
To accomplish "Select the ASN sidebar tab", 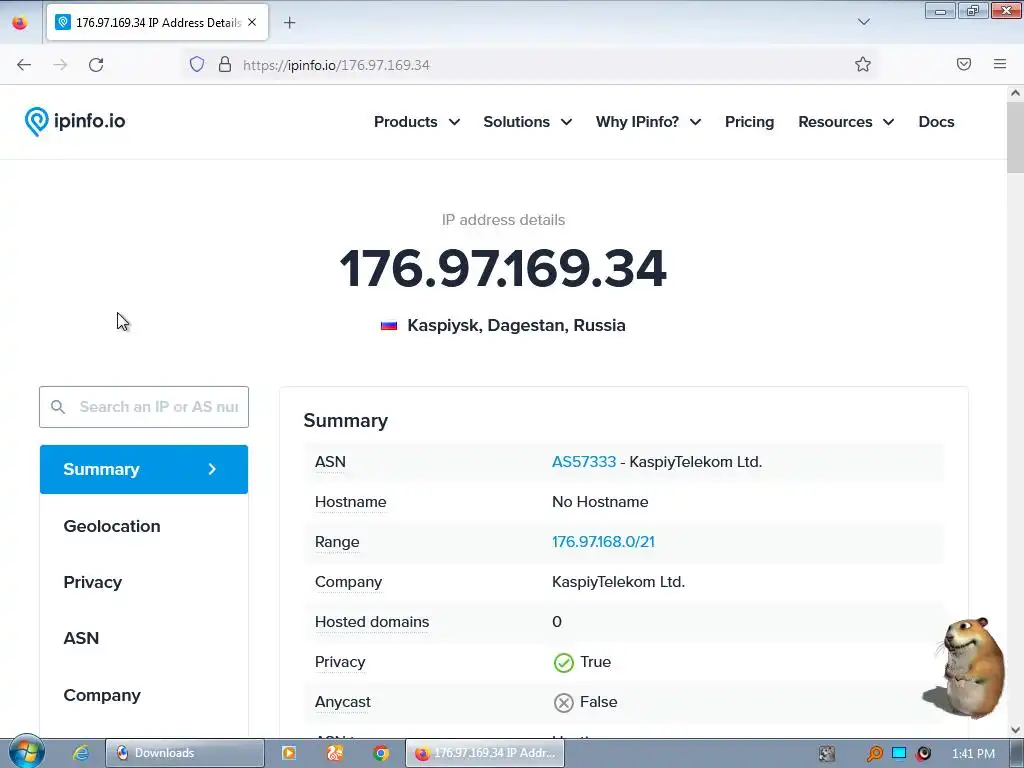I will coord(144,639).
